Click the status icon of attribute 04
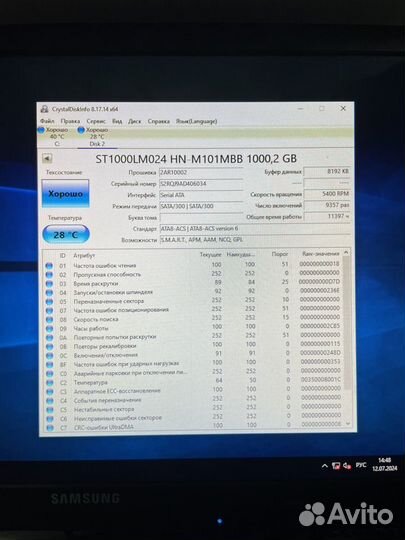Viewport: 405px width, 540px height. pos(49,293)
